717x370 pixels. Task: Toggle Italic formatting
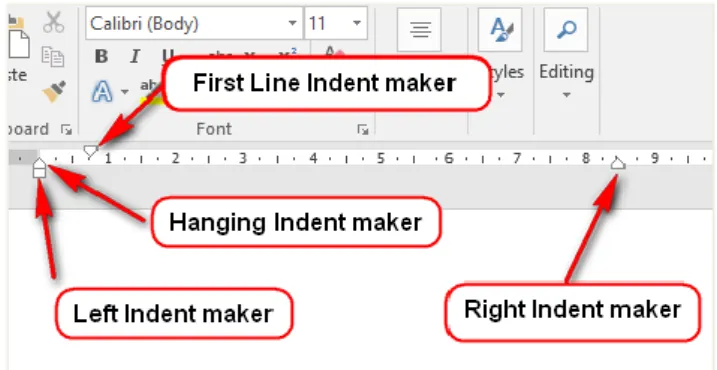coord(135,57)
